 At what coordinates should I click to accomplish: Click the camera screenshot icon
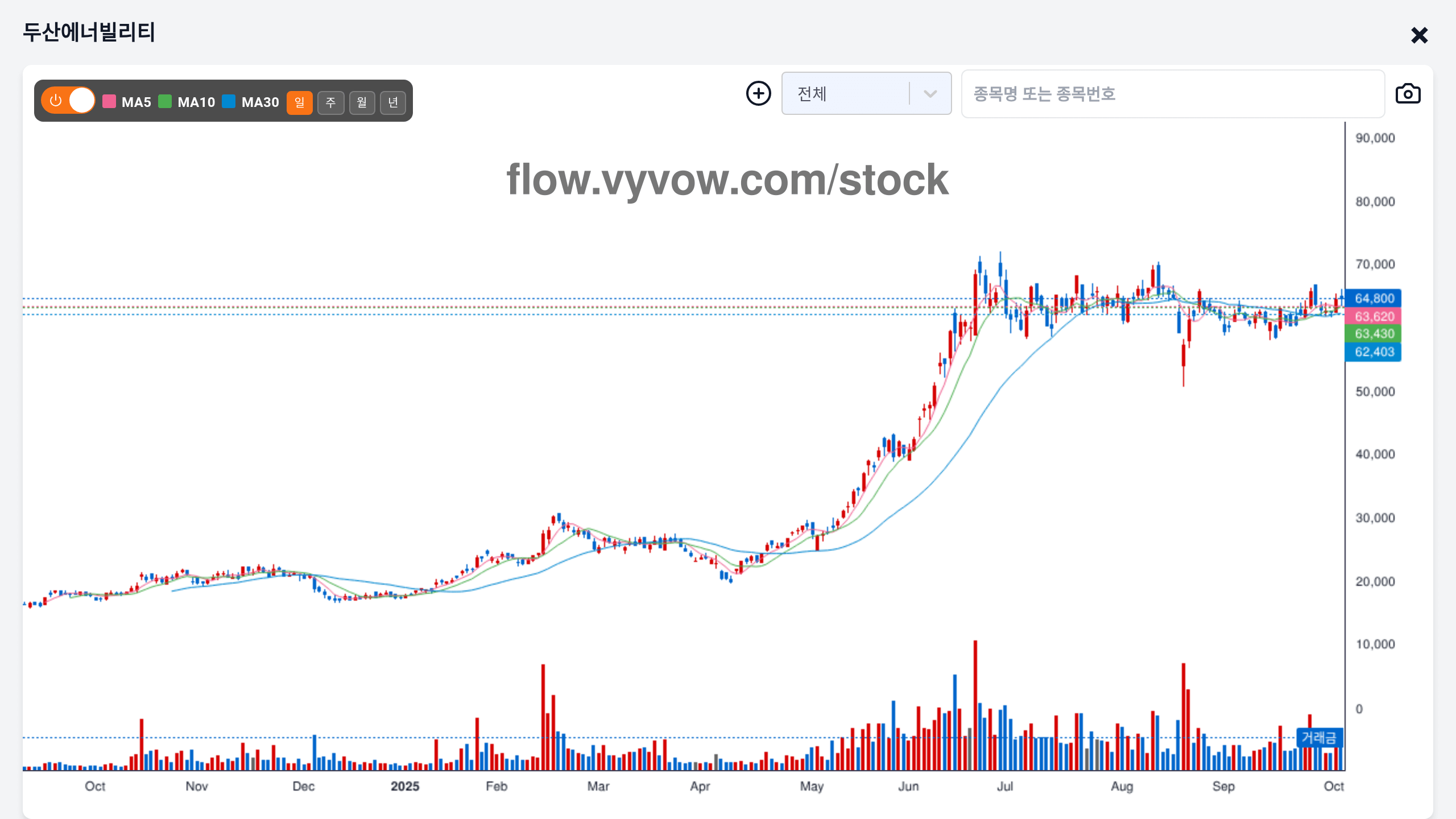1408,94
